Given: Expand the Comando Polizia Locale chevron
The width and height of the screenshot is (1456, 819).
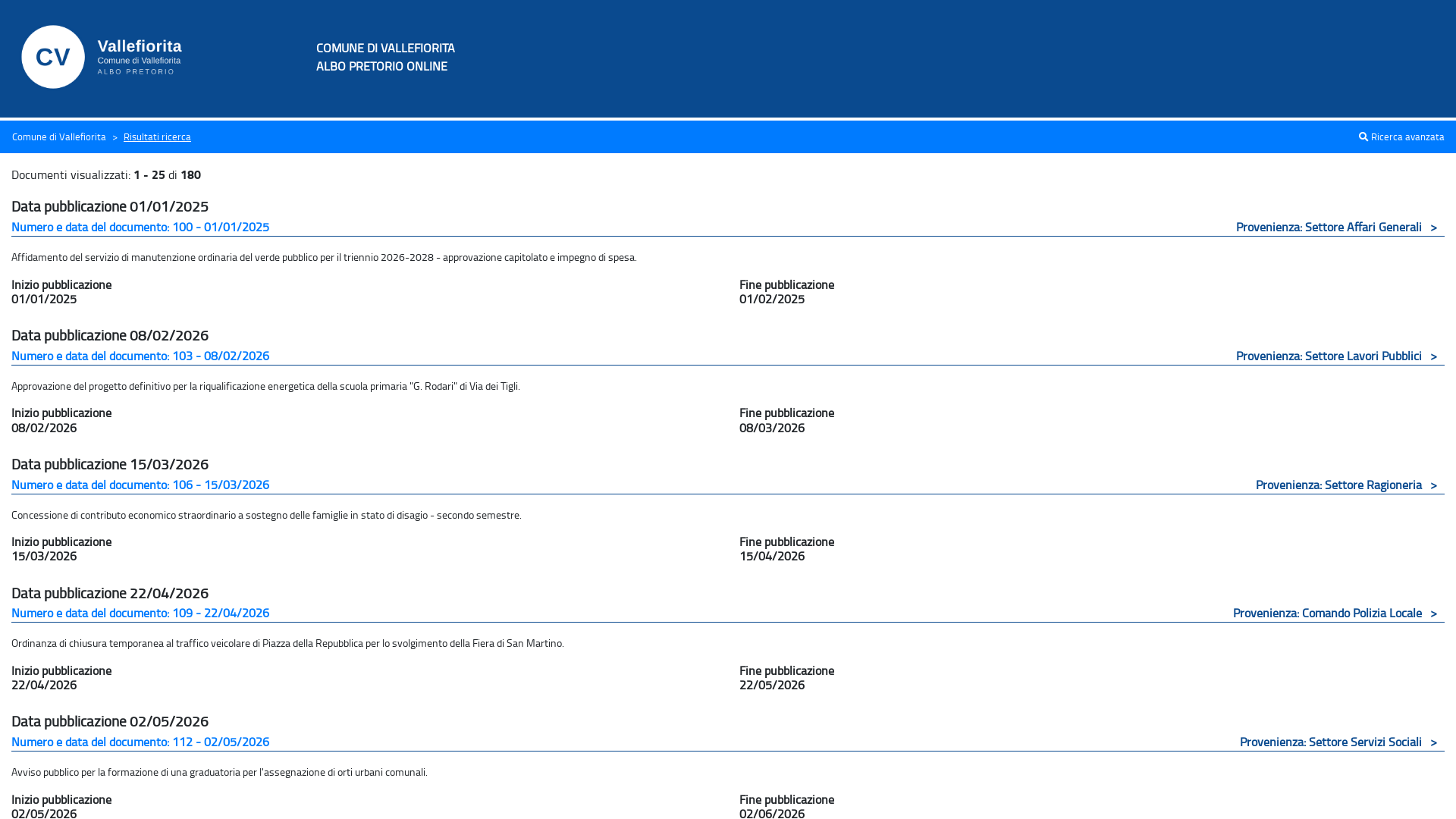Looking at the screenshot, I should pyautogui.click(x=1433, y=613).
